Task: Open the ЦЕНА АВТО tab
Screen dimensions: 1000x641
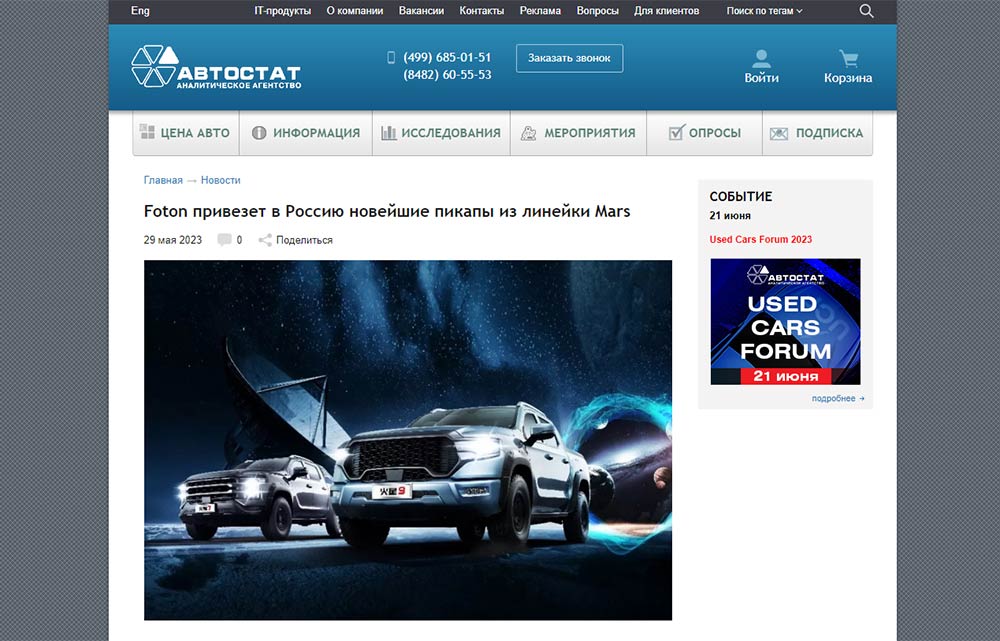Action: pyautogui.click(x=186, y=133)
